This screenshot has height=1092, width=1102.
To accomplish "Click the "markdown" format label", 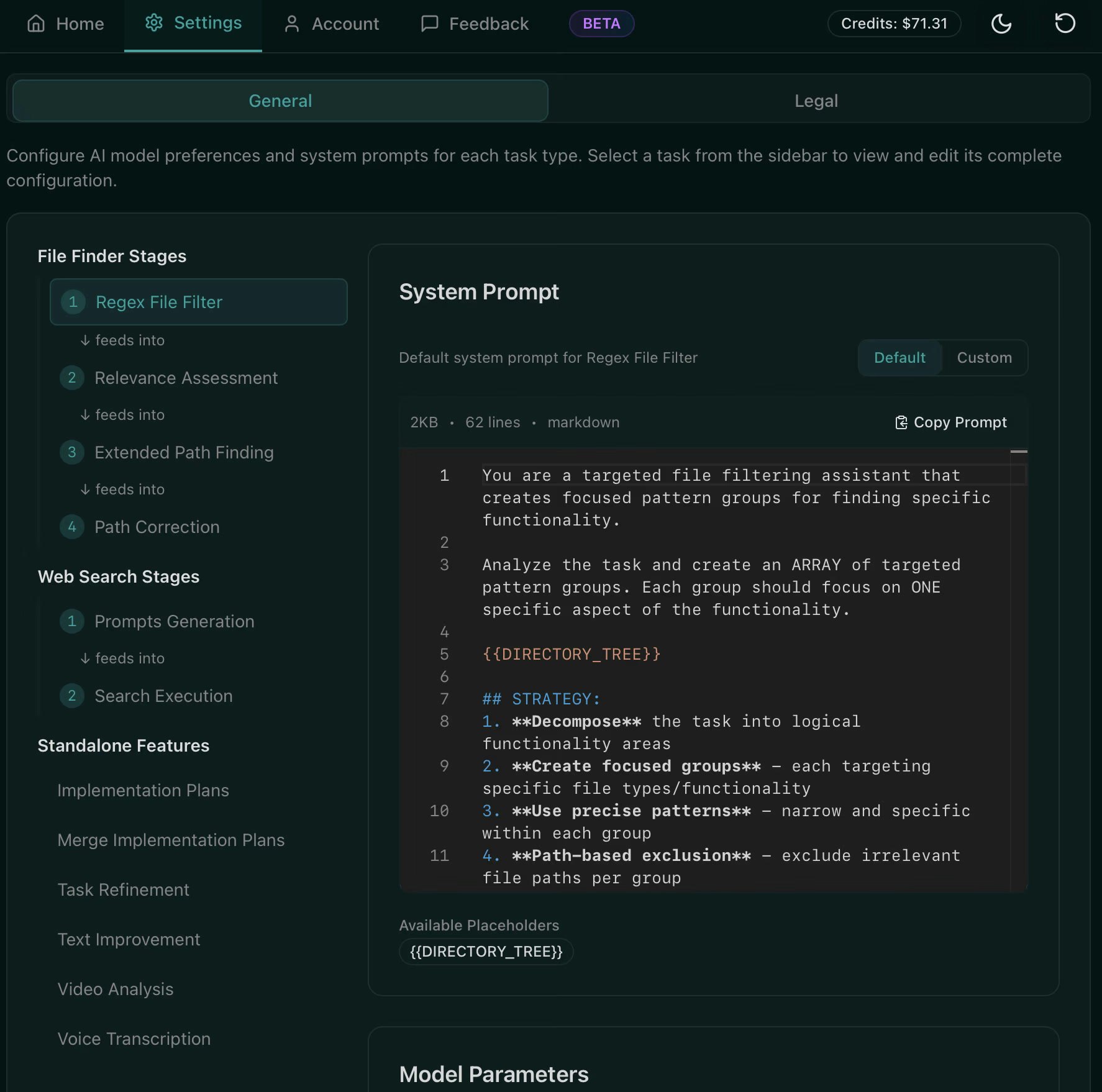I will click(x=583, y=422).
